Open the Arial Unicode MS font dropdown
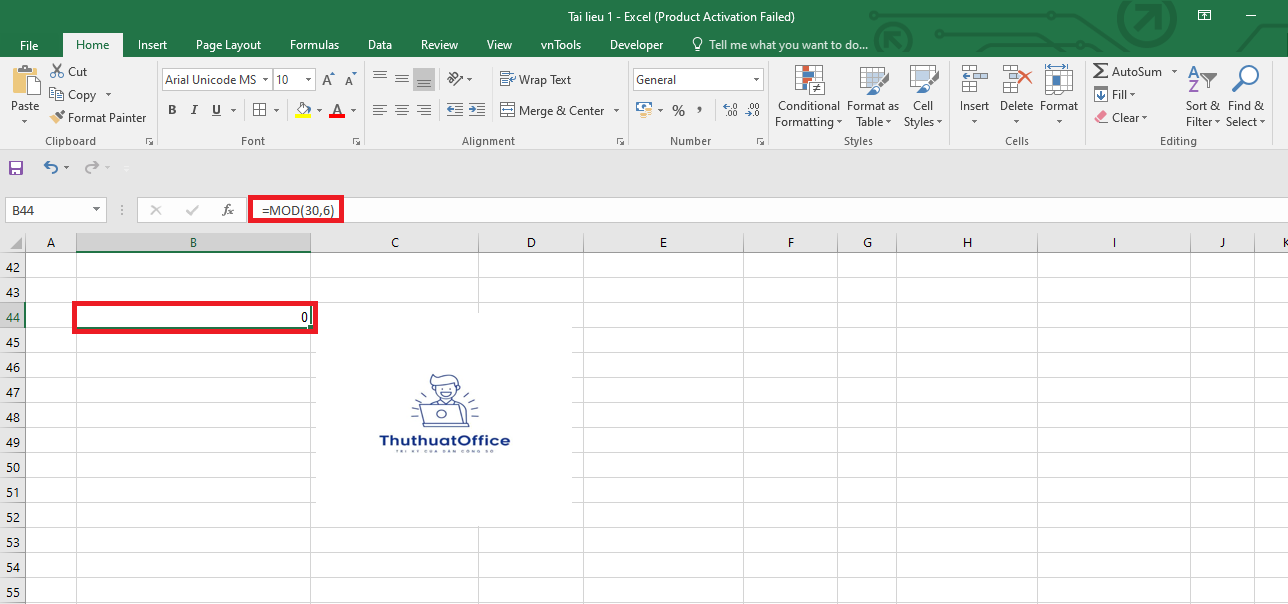This screenshot has height=604, width=1288. click(264, 80)
